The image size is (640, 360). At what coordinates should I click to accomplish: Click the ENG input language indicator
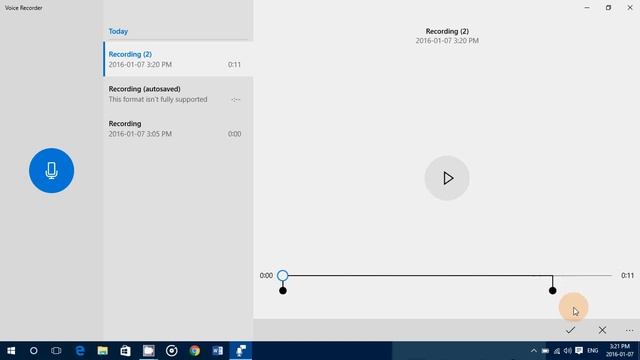click(x=593, y=351)
